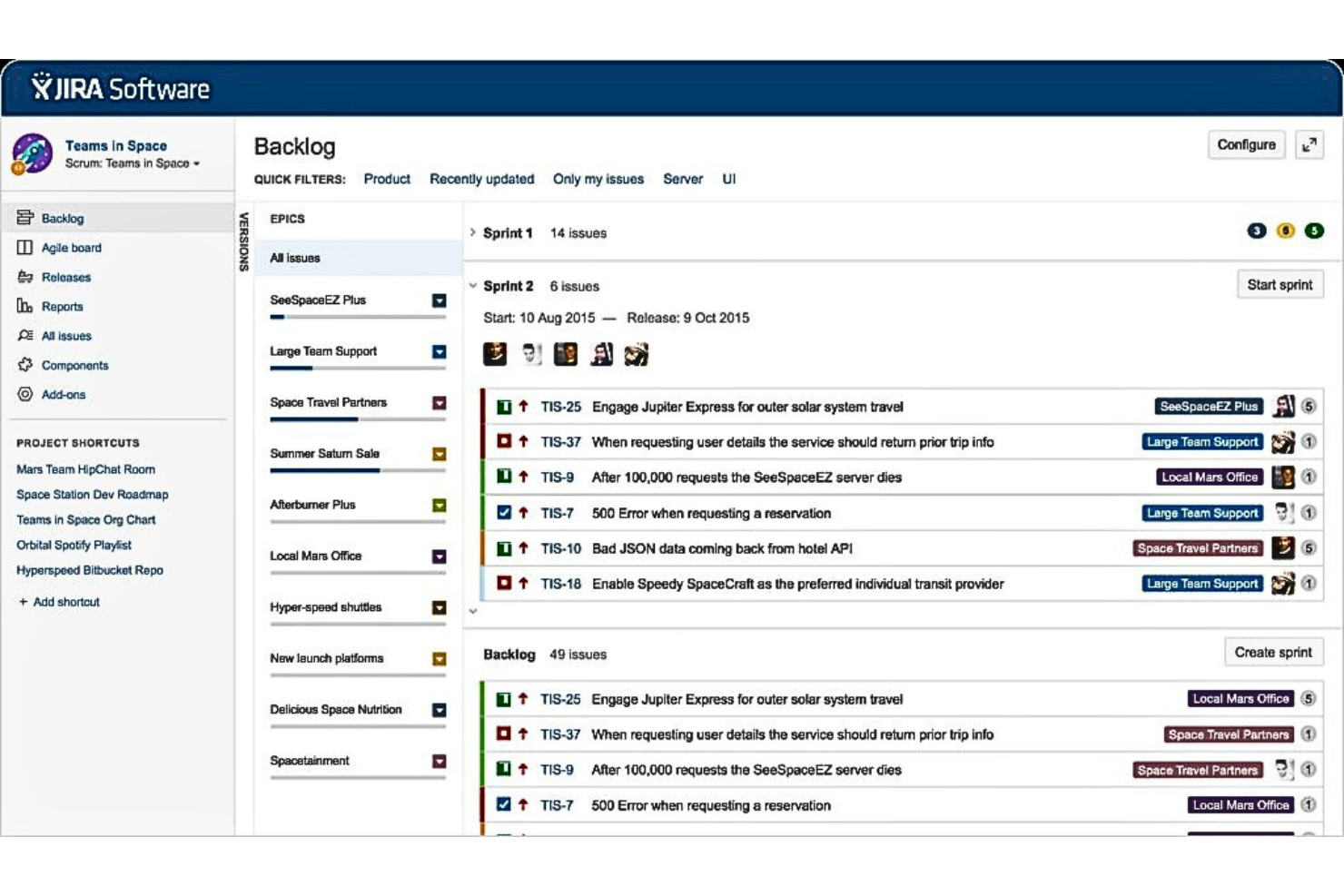Click the green done count badge on Sprint 1
This screenshot has width=1344, height=896.
point(1314,231)
